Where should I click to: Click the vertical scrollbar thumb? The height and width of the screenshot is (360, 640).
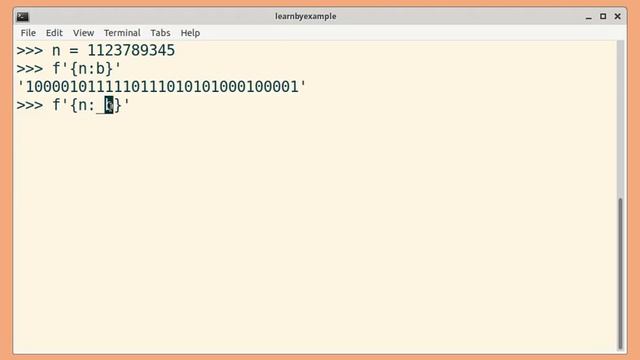620,273
